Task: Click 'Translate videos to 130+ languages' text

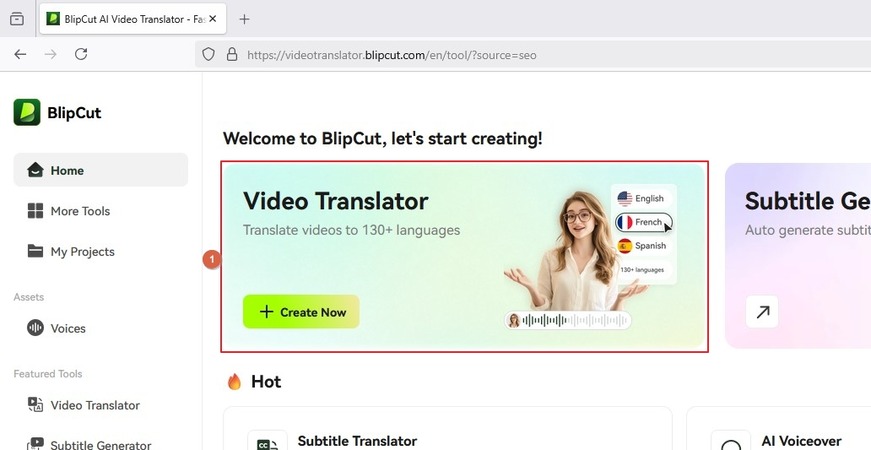Action: click(x=352, y=229)
